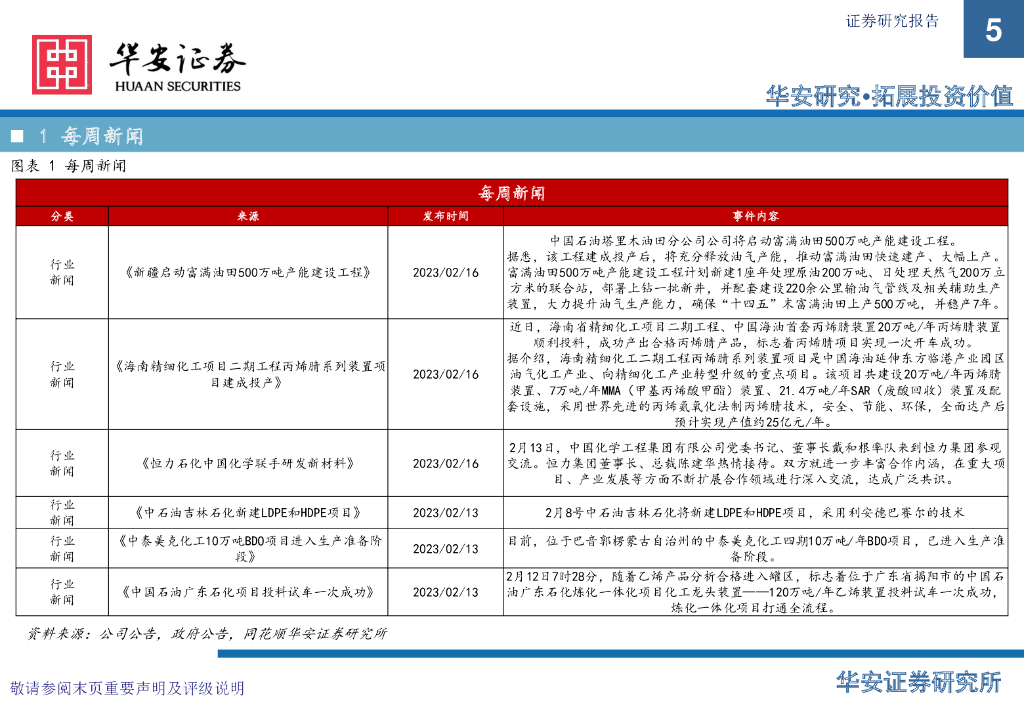Click the 发布时间 column header
The width and height of the screenshot is (1024, 709).
[445, 216]
